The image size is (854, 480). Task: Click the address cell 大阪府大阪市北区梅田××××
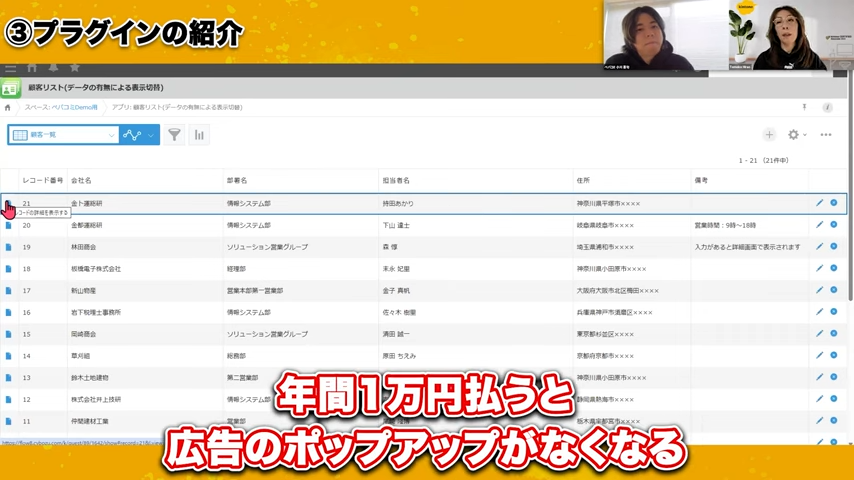click(x=618, y=290)
